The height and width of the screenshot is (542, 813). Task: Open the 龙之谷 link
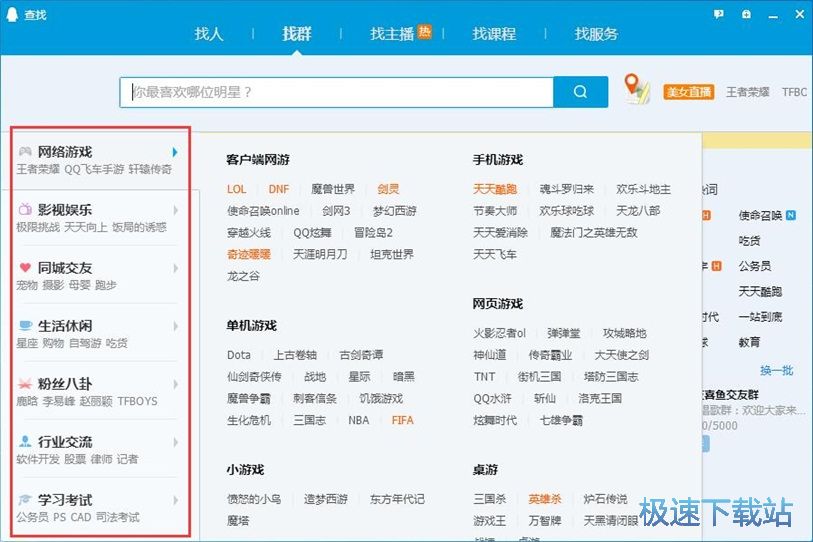click(243, 276)
